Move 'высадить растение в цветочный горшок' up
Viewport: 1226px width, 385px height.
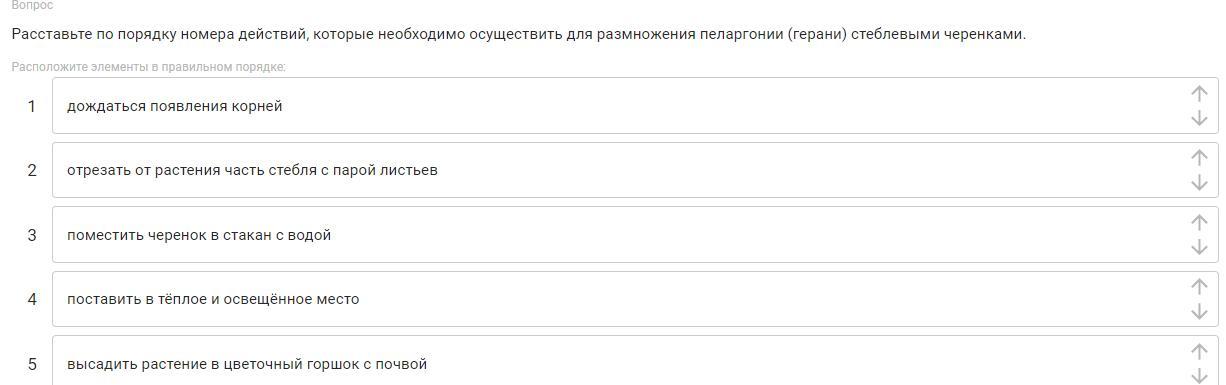tap(1199, 351)
